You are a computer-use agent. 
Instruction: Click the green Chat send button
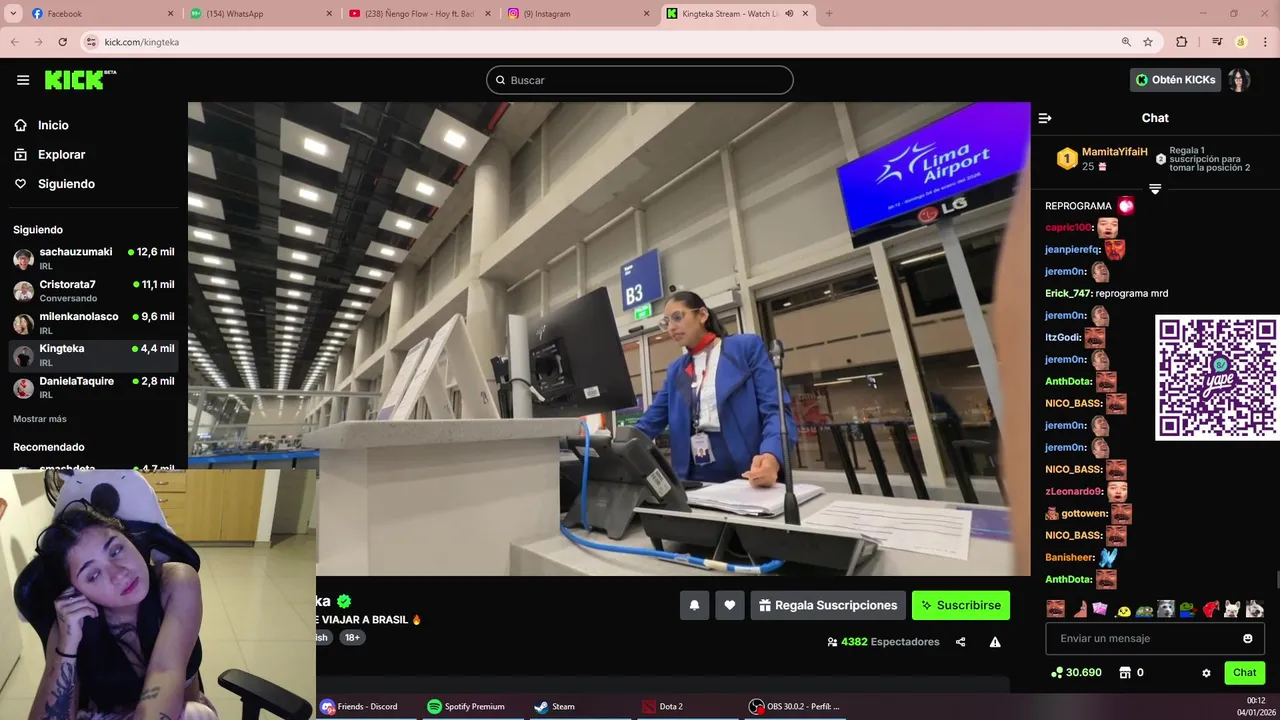tap(1244, 673)
